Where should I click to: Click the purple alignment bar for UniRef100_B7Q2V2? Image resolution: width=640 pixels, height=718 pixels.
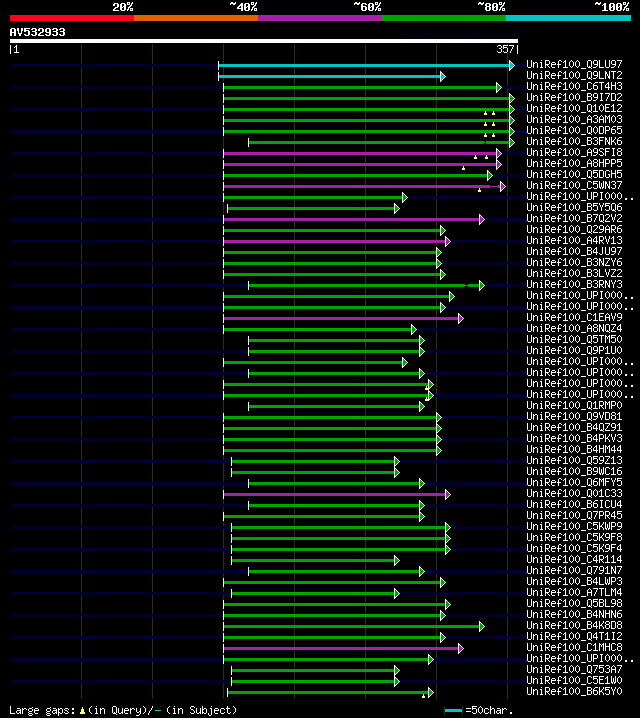pos(353,219)
